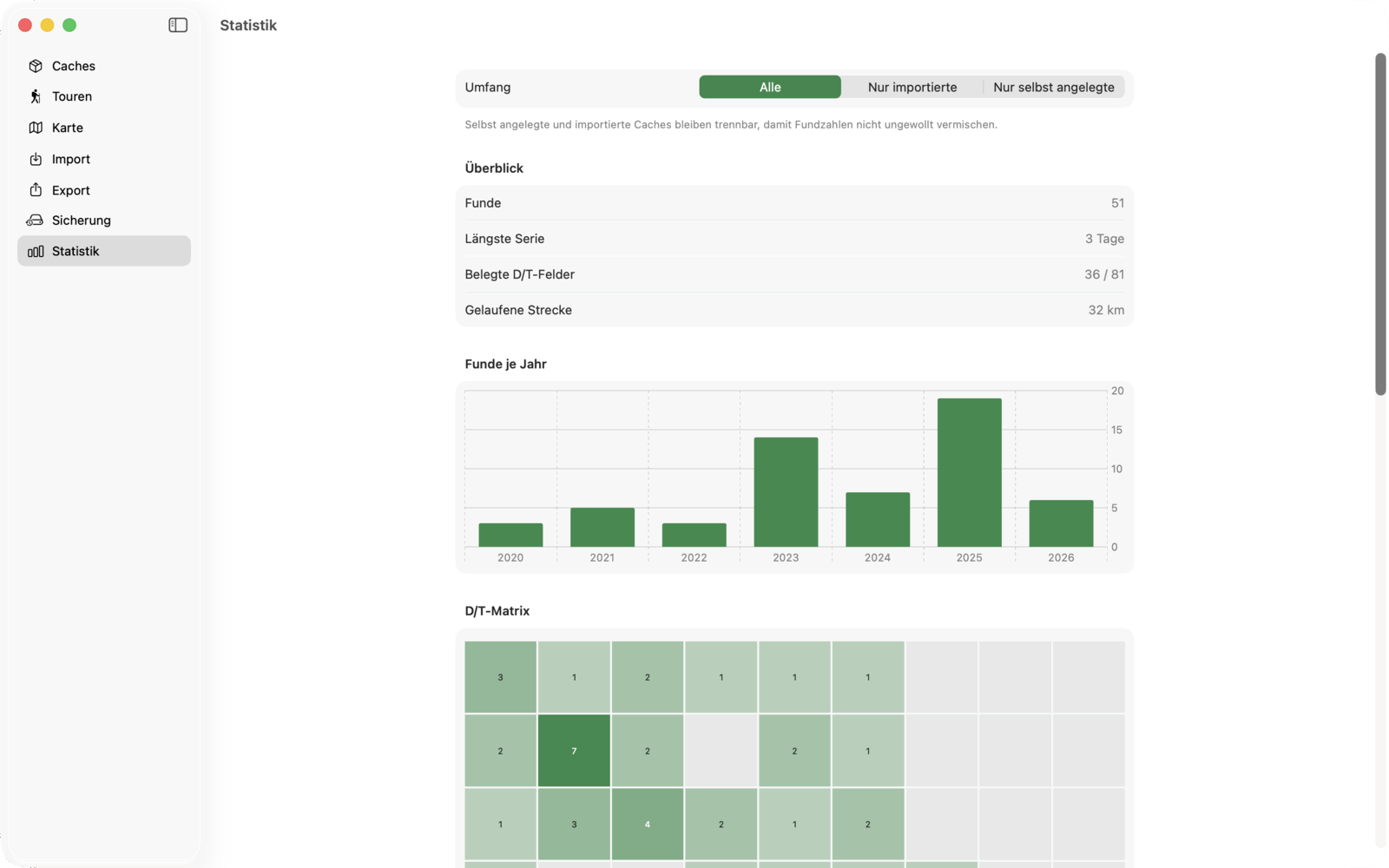Open Sicherung via its drive icon
The image size is (1389, 868).
(x=35, y=220)
